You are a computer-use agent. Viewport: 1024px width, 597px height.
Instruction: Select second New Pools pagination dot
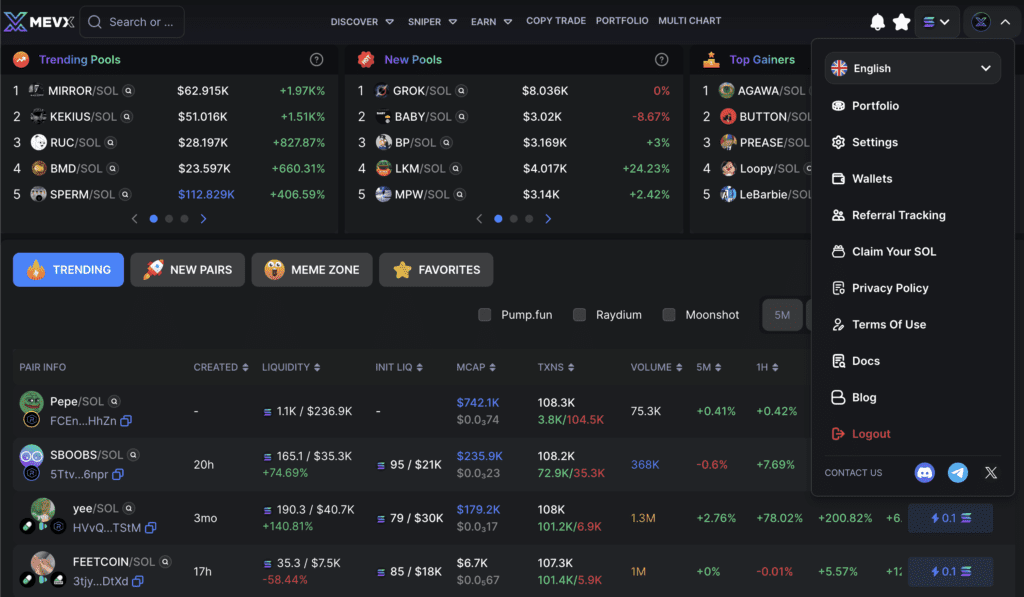pyautogui.click(x=514, y=219)
